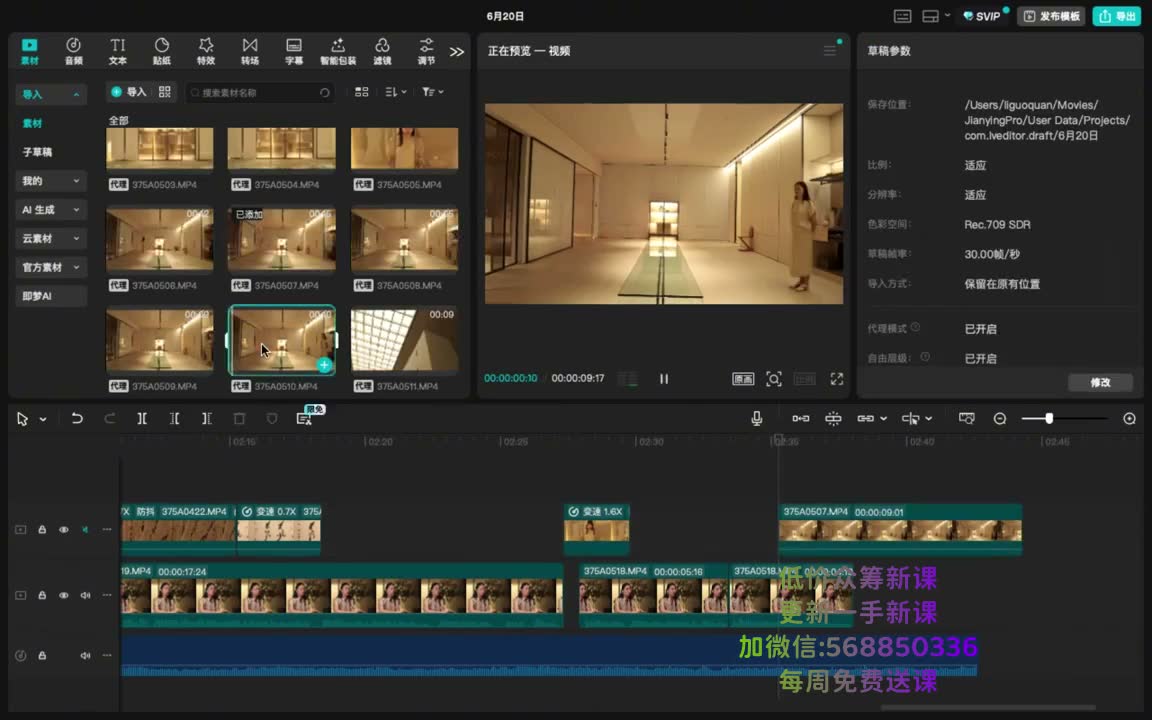Open the 特效 effects panel
The width and height of the screenshot is (1152, 720).
206,51
